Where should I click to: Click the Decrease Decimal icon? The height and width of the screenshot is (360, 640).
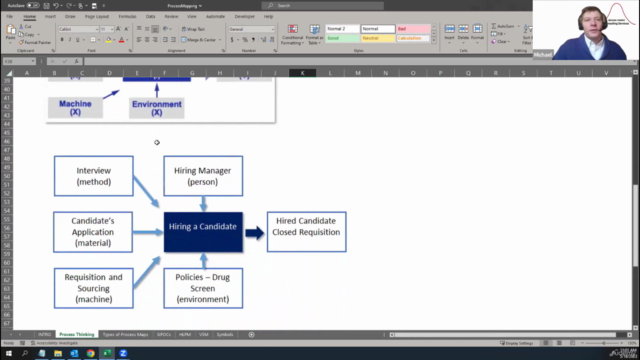tap(272, 40)
